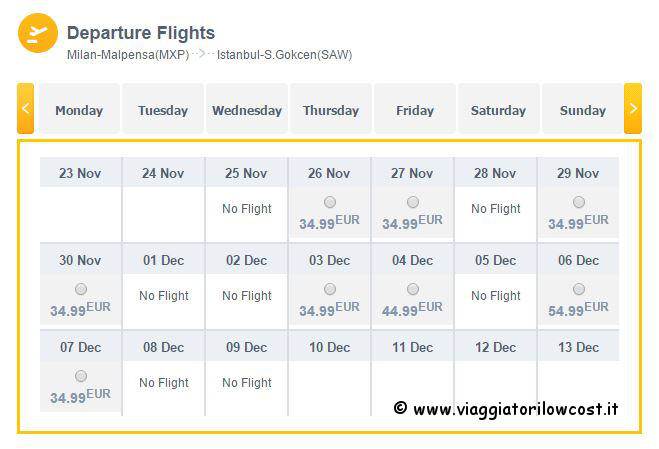The height and width of the screenshot is (449, 659).
Task: Choose the 29 Nov flight radio button
Action: 579,202
